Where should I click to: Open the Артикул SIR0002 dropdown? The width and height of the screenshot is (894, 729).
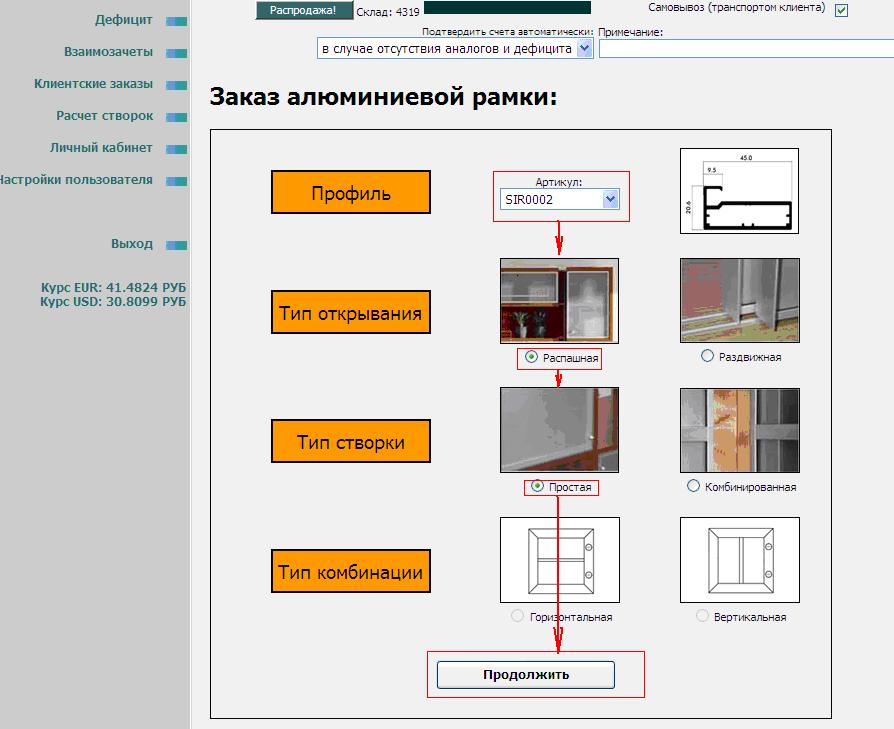tap(611, 199)
